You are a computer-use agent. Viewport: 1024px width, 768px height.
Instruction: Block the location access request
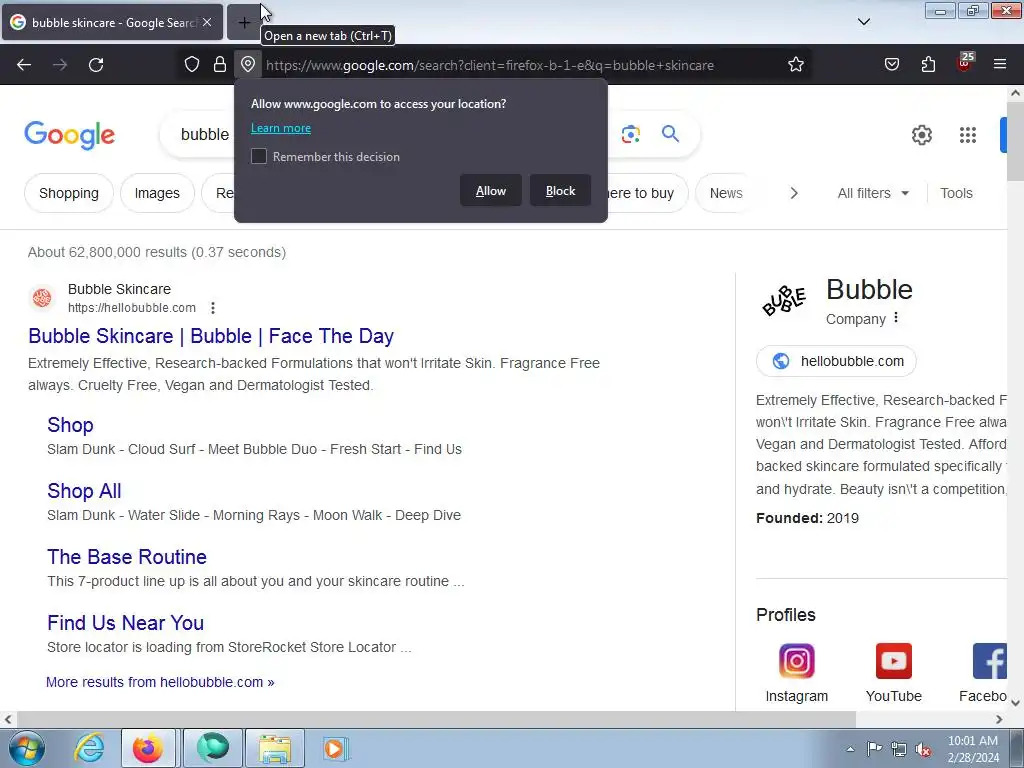click(x=560, y=191)
